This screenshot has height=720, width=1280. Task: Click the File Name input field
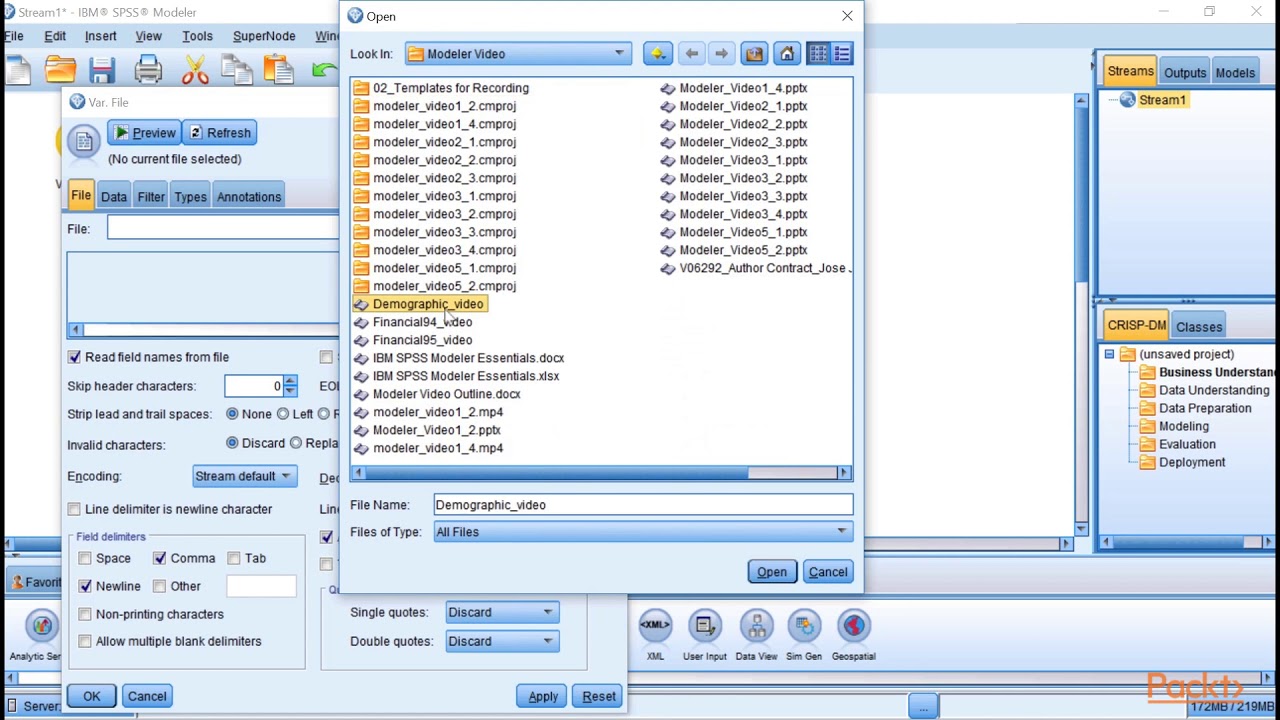[643, 505]
